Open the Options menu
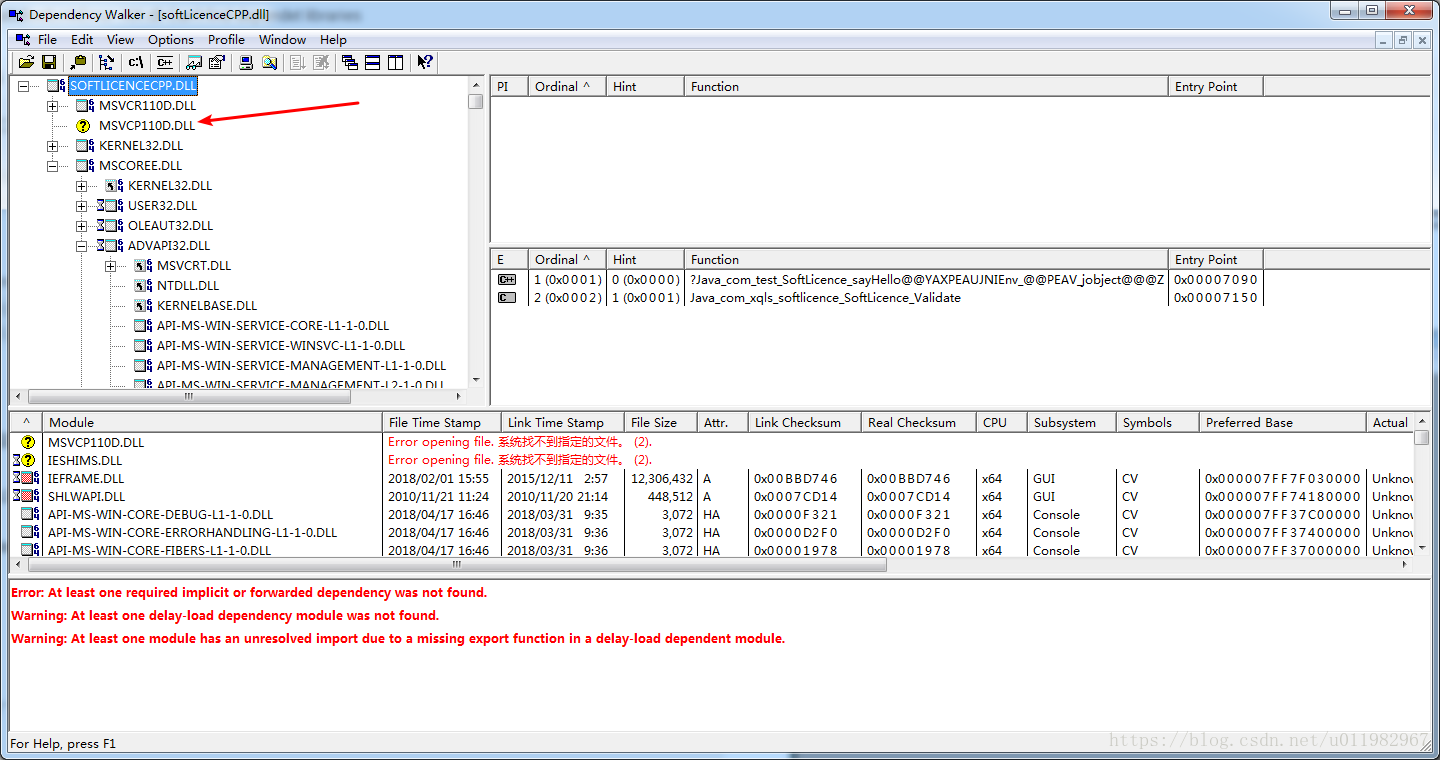1440x760 pixels. 171,40
